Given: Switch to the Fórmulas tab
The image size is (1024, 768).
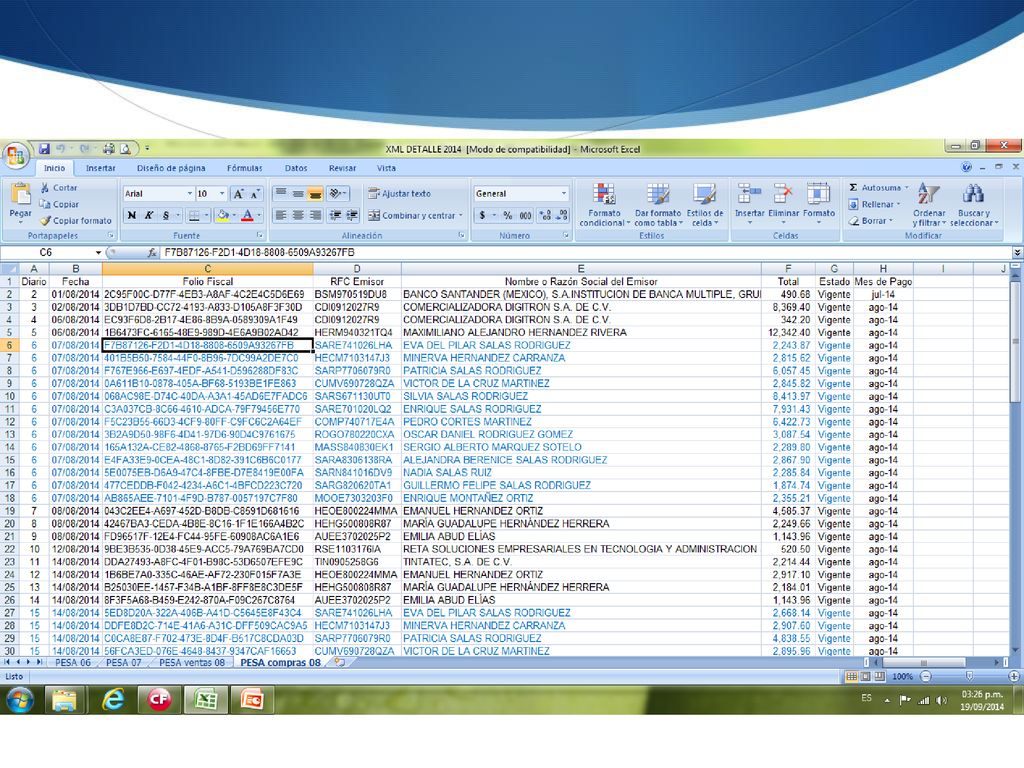Looking at the screenshot, I should pos(244,168).
